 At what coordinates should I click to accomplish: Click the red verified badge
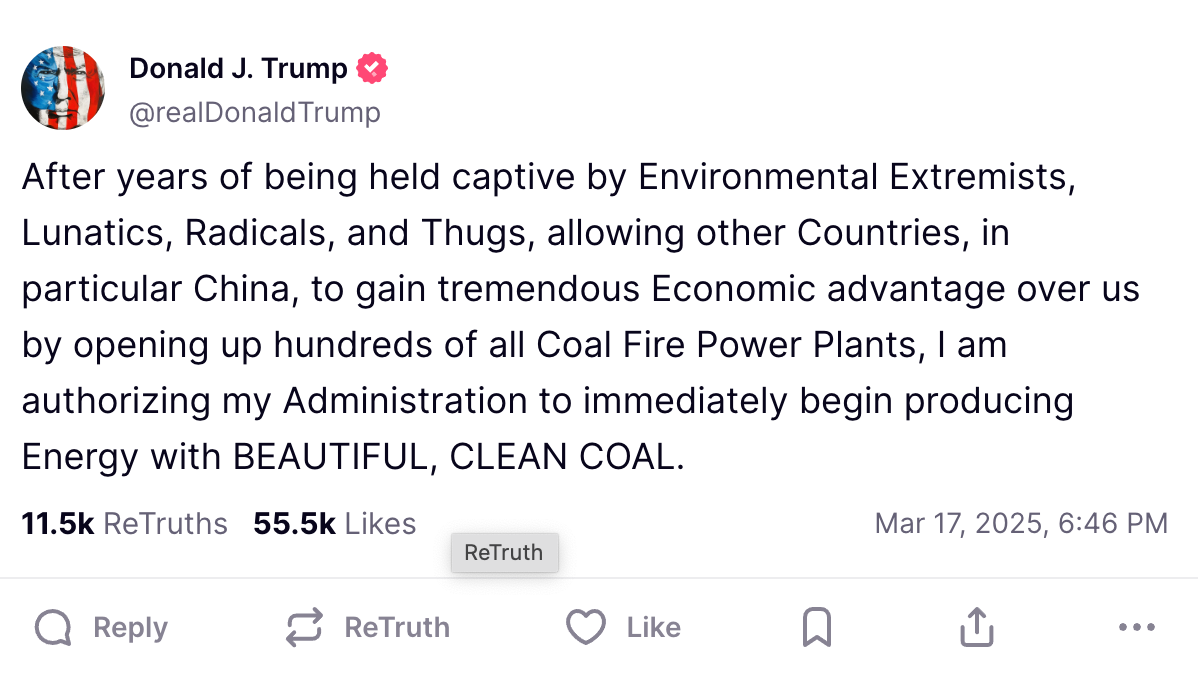click(x=372, y=69)
